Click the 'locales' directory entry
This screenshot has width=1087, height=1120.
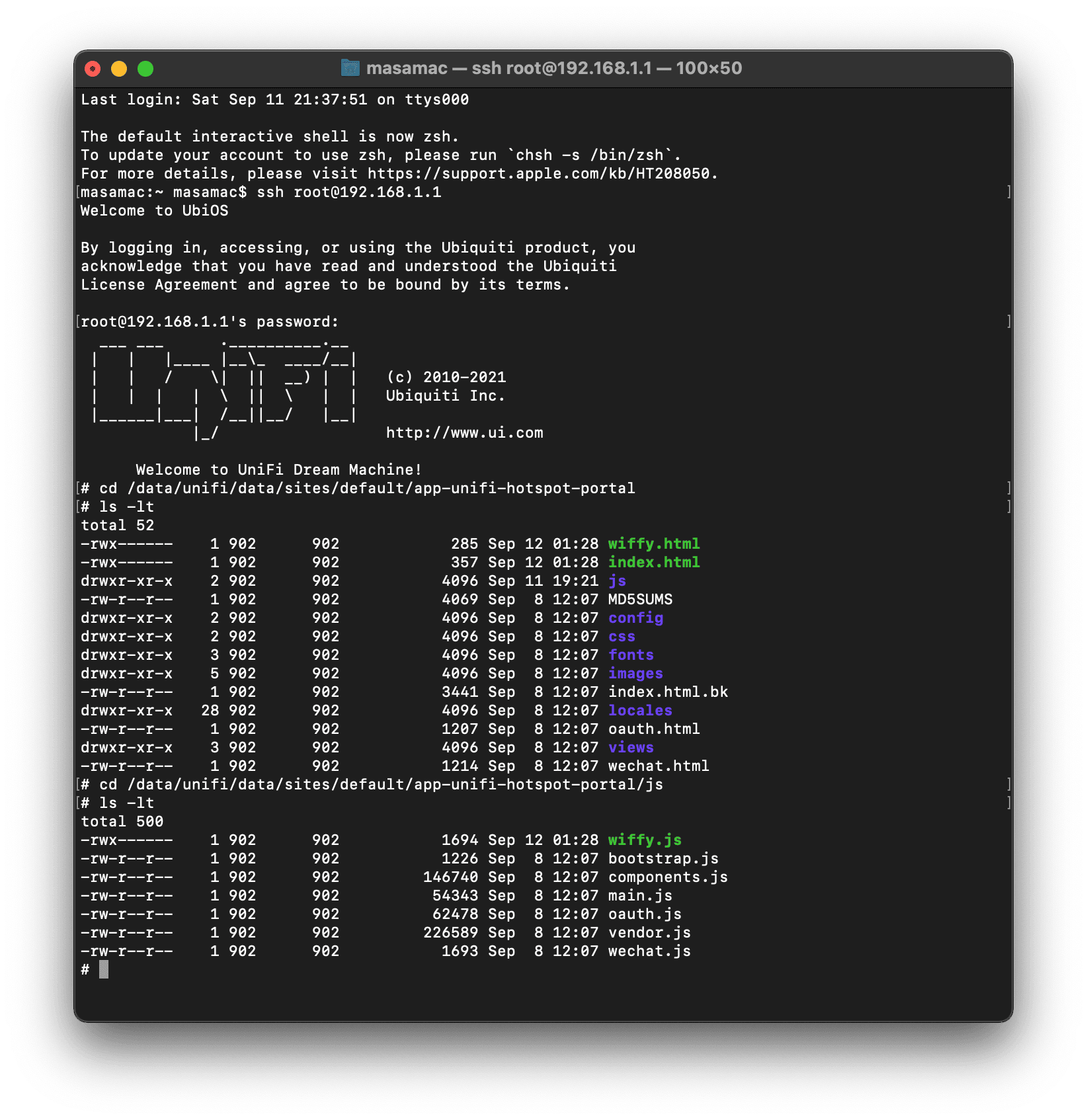click(640, 711)
